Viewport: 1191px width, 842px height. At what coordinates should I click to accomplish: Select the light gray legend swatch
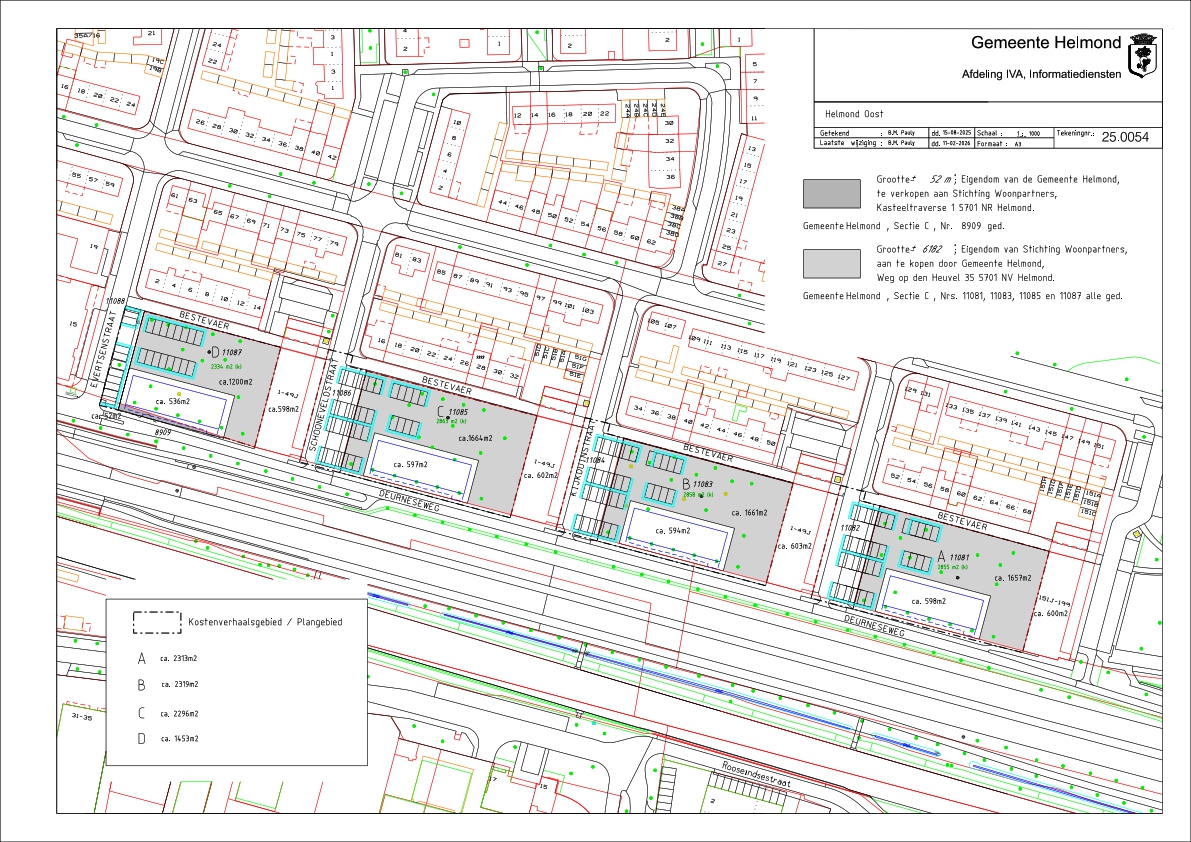(831, 262)
